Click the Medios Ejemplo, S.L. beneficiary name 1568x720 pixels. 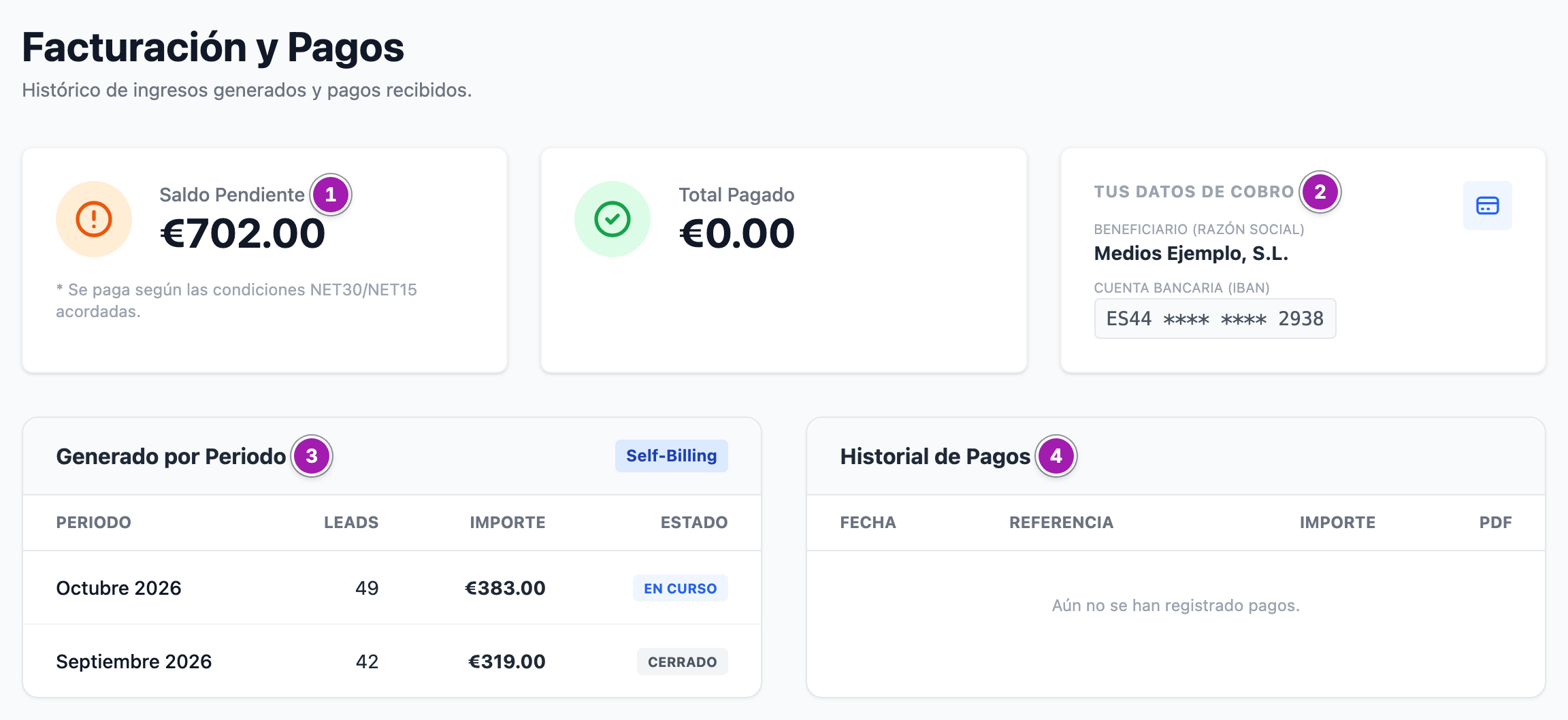click(1191, 253)
